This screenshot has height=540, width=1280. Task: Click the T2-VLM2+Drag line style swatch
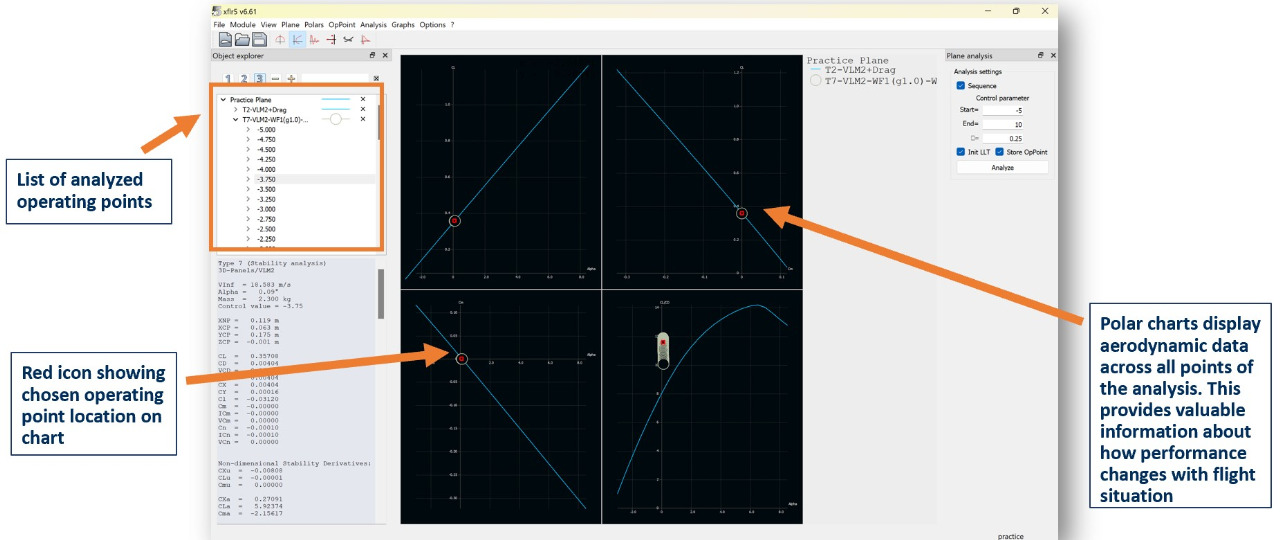click(336, 110)
